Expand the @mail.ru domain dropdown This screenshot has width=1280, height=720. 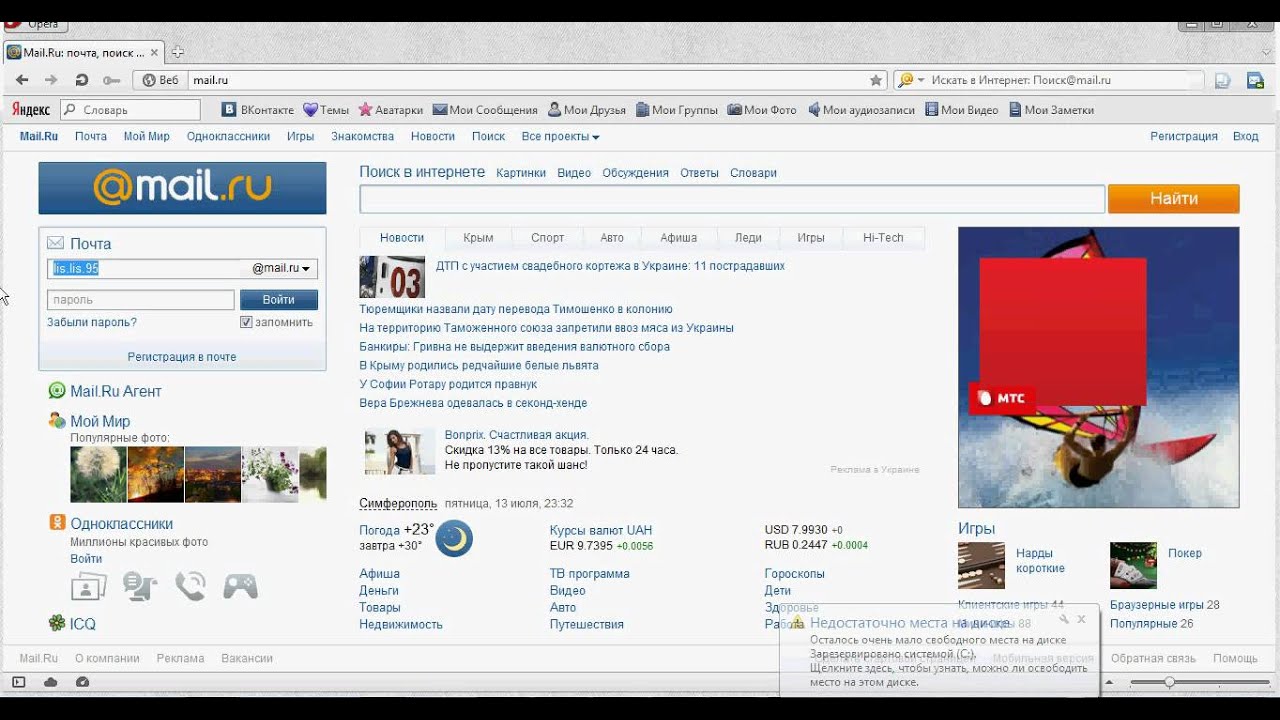point(280,268)
